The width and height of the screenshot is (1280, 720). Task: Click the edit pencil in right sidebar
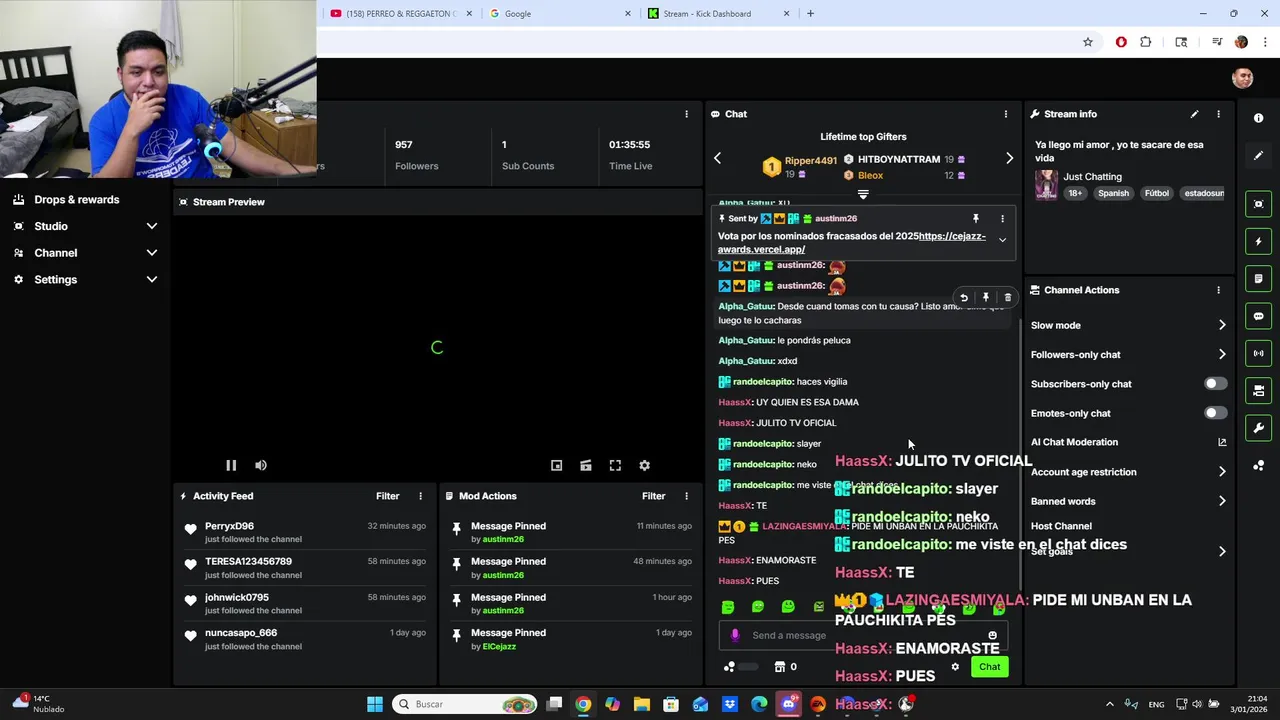(x=1258, y=155)
